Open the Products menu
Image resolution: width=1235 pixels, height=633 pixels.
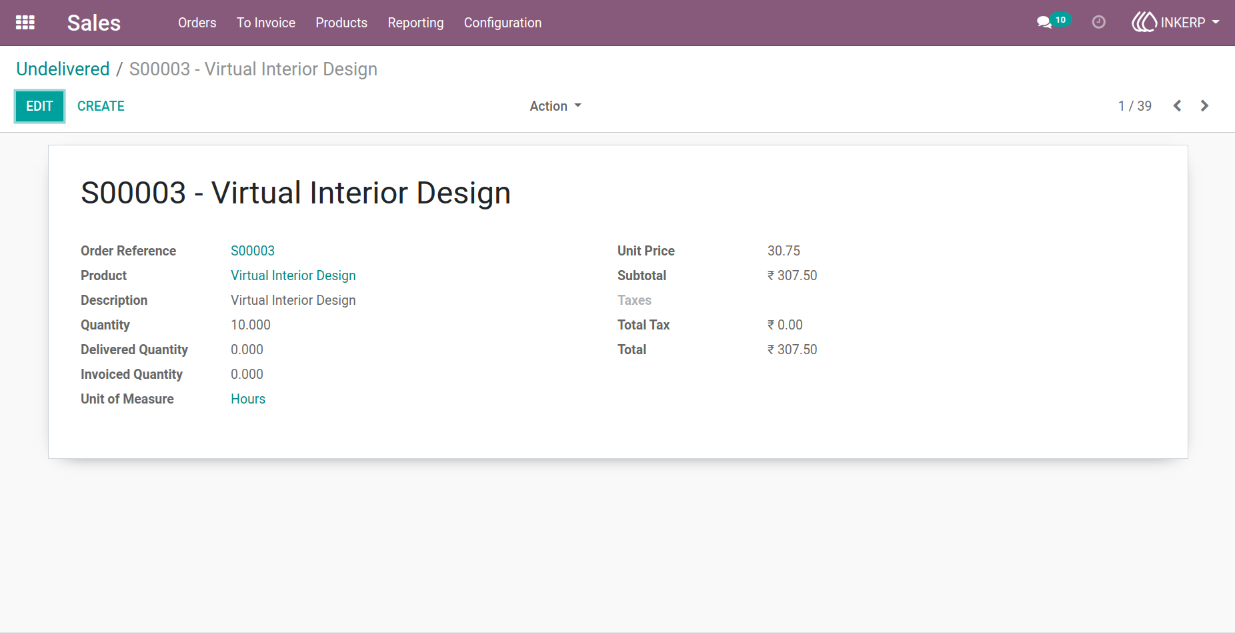coord(342,22)
